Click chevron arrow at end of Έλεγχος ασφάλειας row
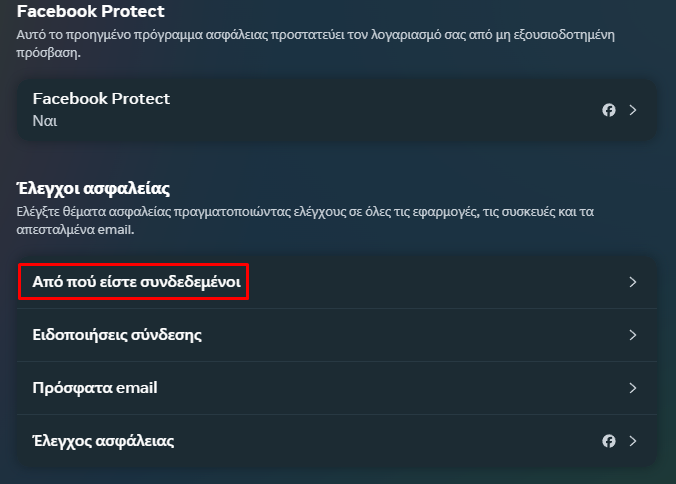Viewport: 676px width, 484px height. click(632, 441)
